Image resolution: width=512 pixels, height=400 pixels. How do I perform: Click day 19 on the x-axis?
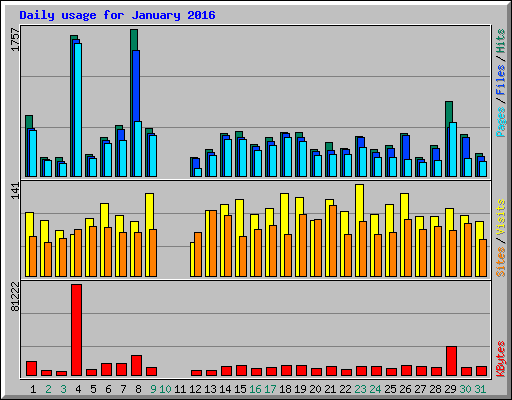click(x=300, y=389)
